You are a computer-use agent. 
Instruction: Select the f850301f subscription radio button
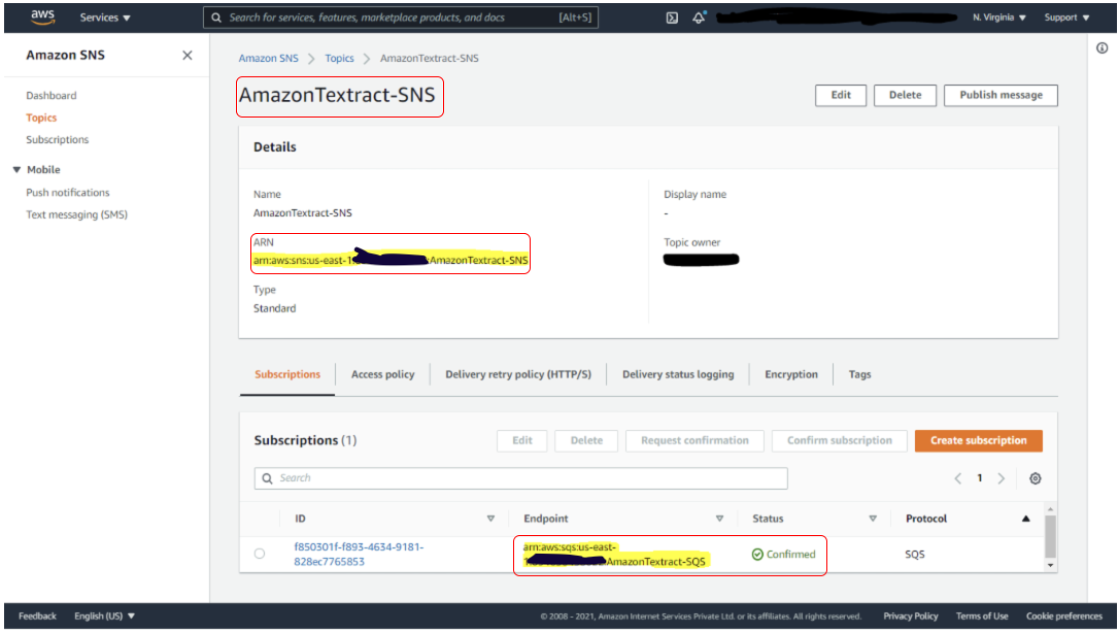tap(259, 554)
